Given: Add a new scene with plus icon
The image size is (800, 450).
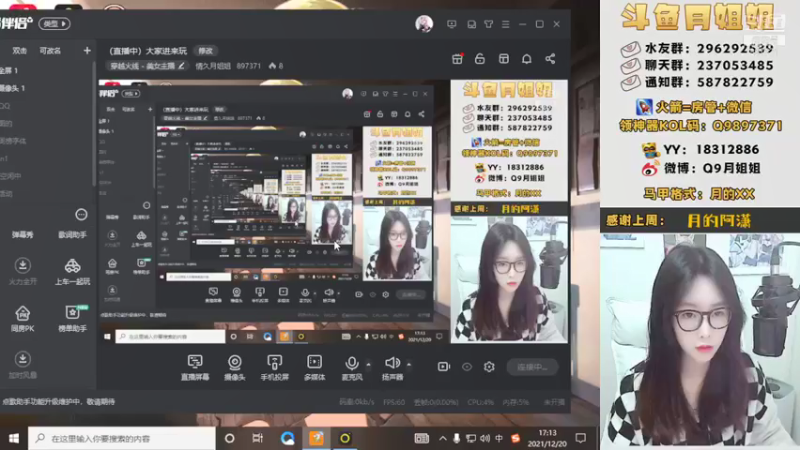Looking at the screenshot, I should 87,51.
